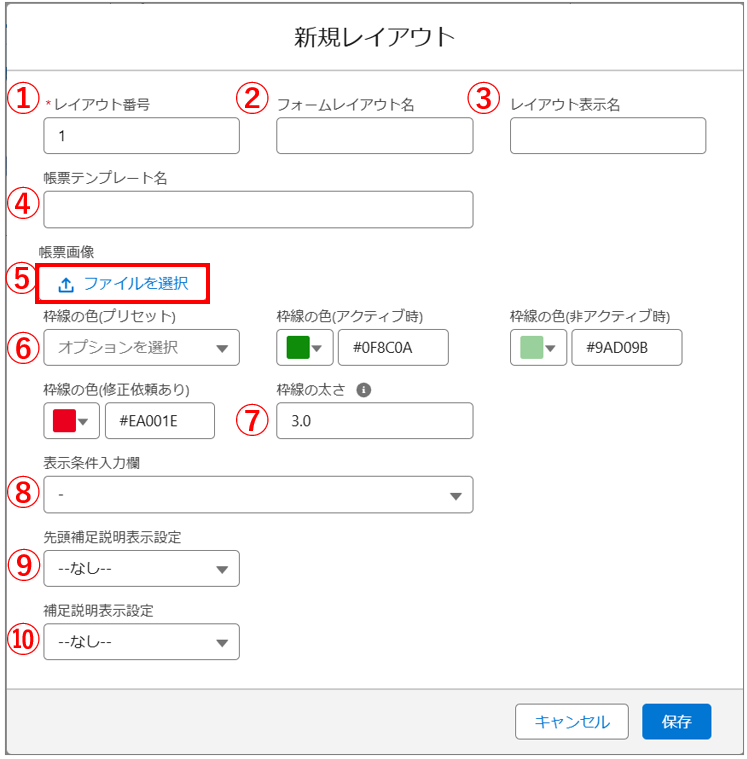The image size is (747, 759).
Task: Select the レイアウト表示名 text field
Action: pyautogui.click(x=607, y=136)
